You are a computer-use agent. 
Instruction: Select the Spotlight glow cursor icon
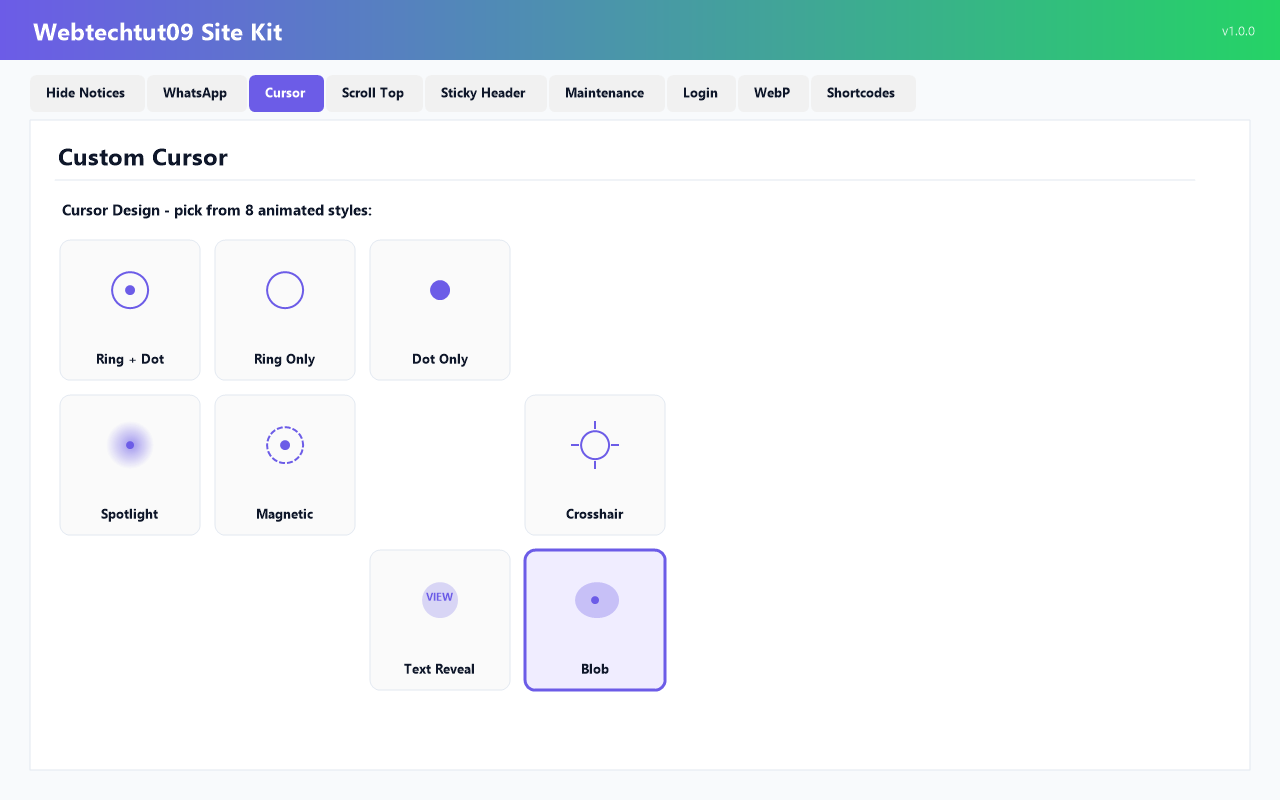[x=130, y=445]
